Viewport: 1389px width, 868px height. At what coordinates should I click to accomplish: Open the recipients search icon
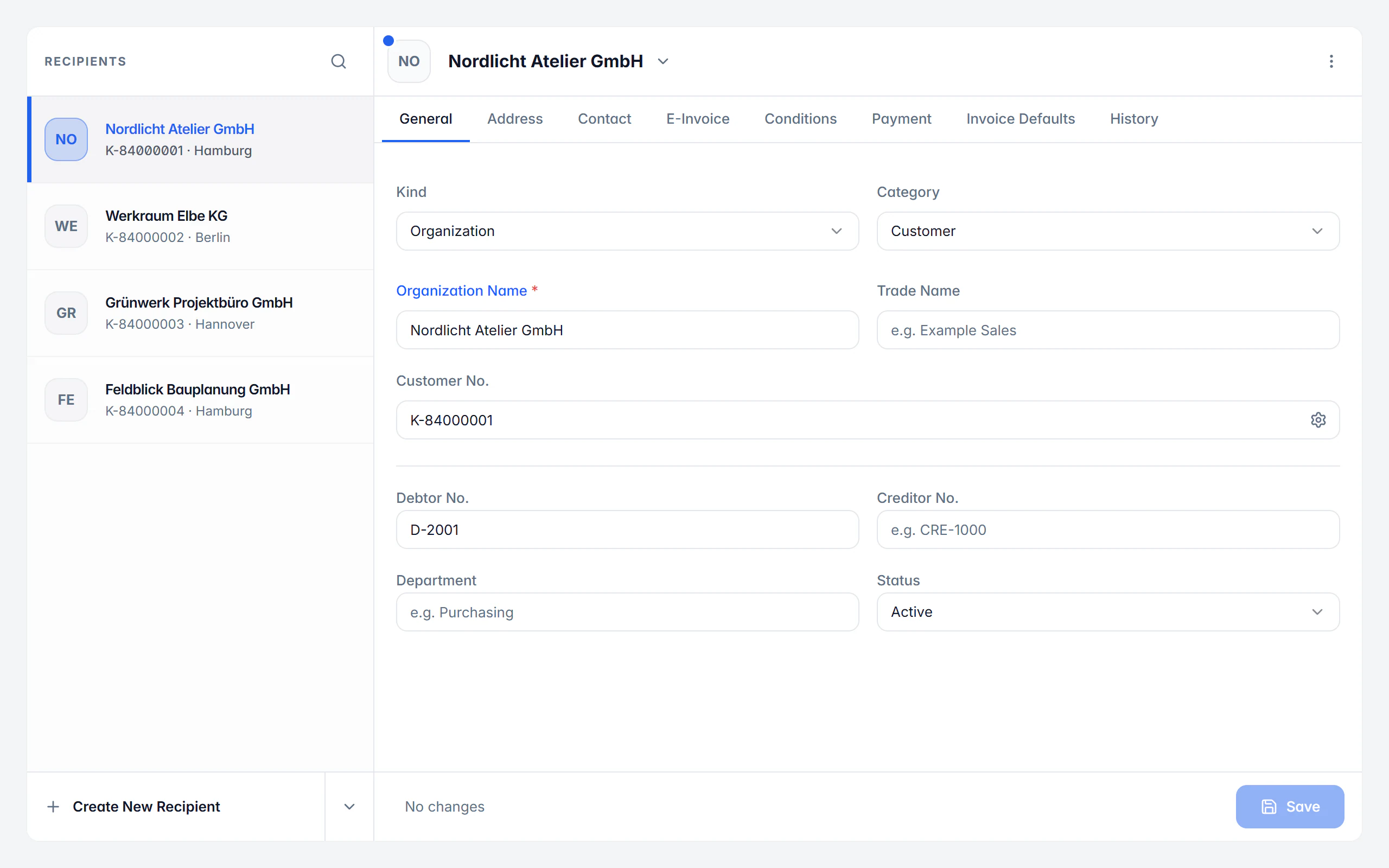tap(339, 61)
